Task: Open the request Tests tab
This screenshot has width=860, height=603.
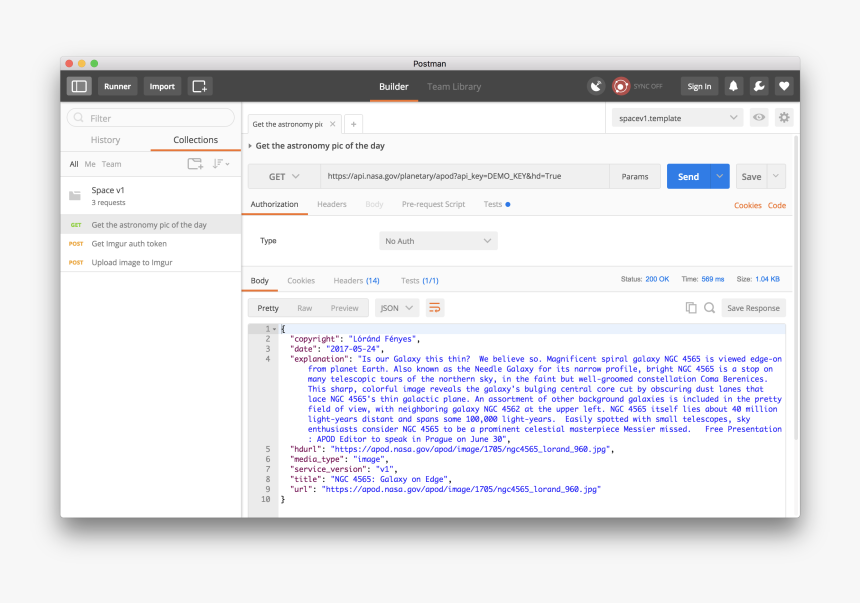Action: (x=496, y=204)
